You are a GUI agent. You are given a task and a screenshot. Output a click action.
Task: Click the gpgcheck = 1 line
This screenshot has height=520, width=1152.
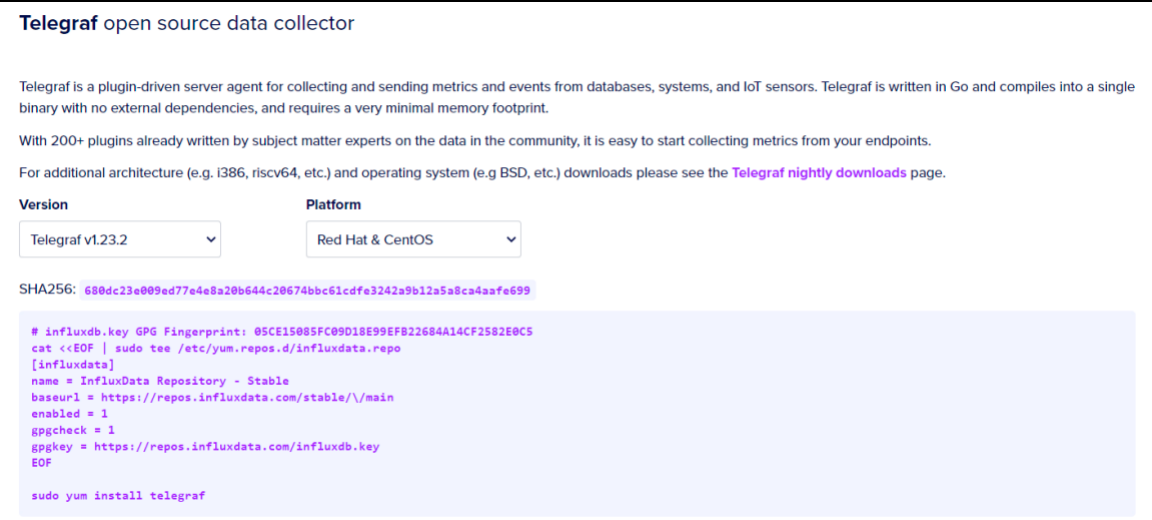pos(73,430)
